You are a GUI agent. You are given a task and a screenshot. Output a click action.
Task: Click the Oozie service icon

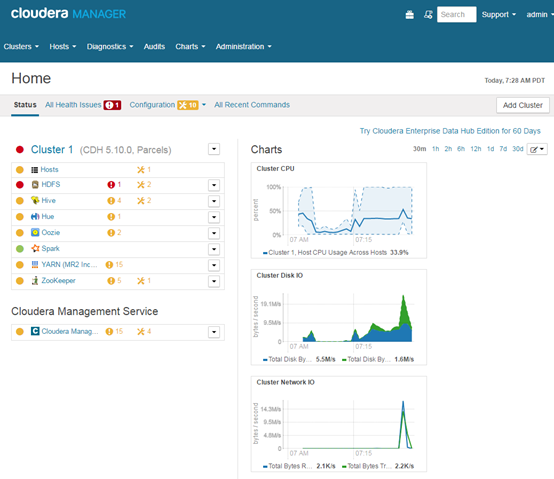(35, 232)
